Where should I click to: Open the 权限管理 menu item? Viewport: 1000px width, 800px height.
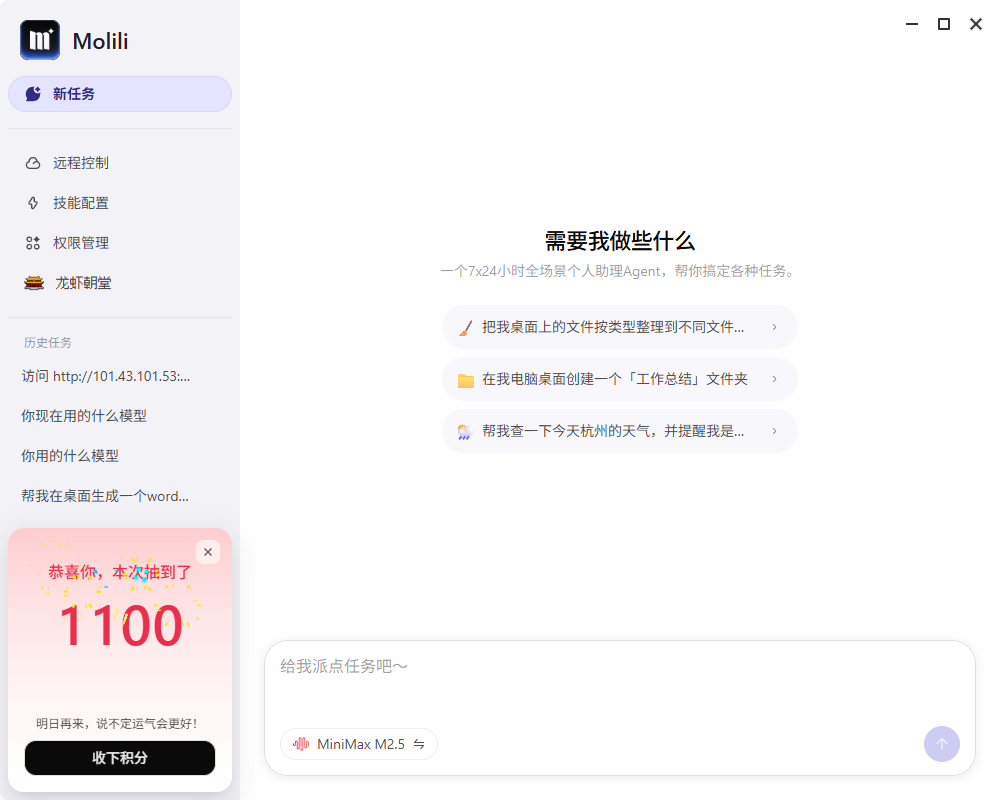click(x=81, y=243)
